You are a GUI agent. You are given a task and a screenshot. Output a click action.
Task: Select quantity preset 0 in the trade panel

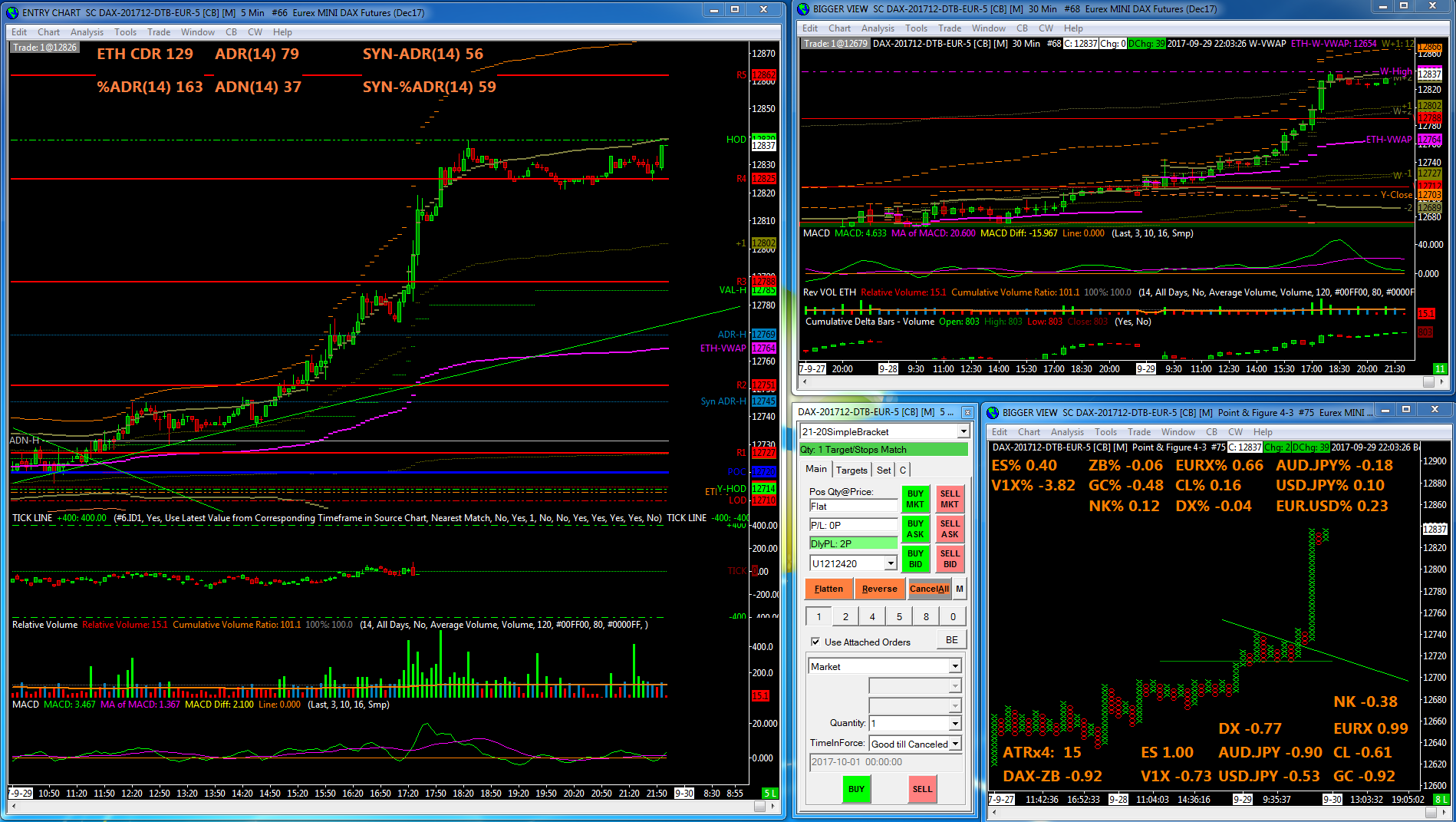point(953,616)
